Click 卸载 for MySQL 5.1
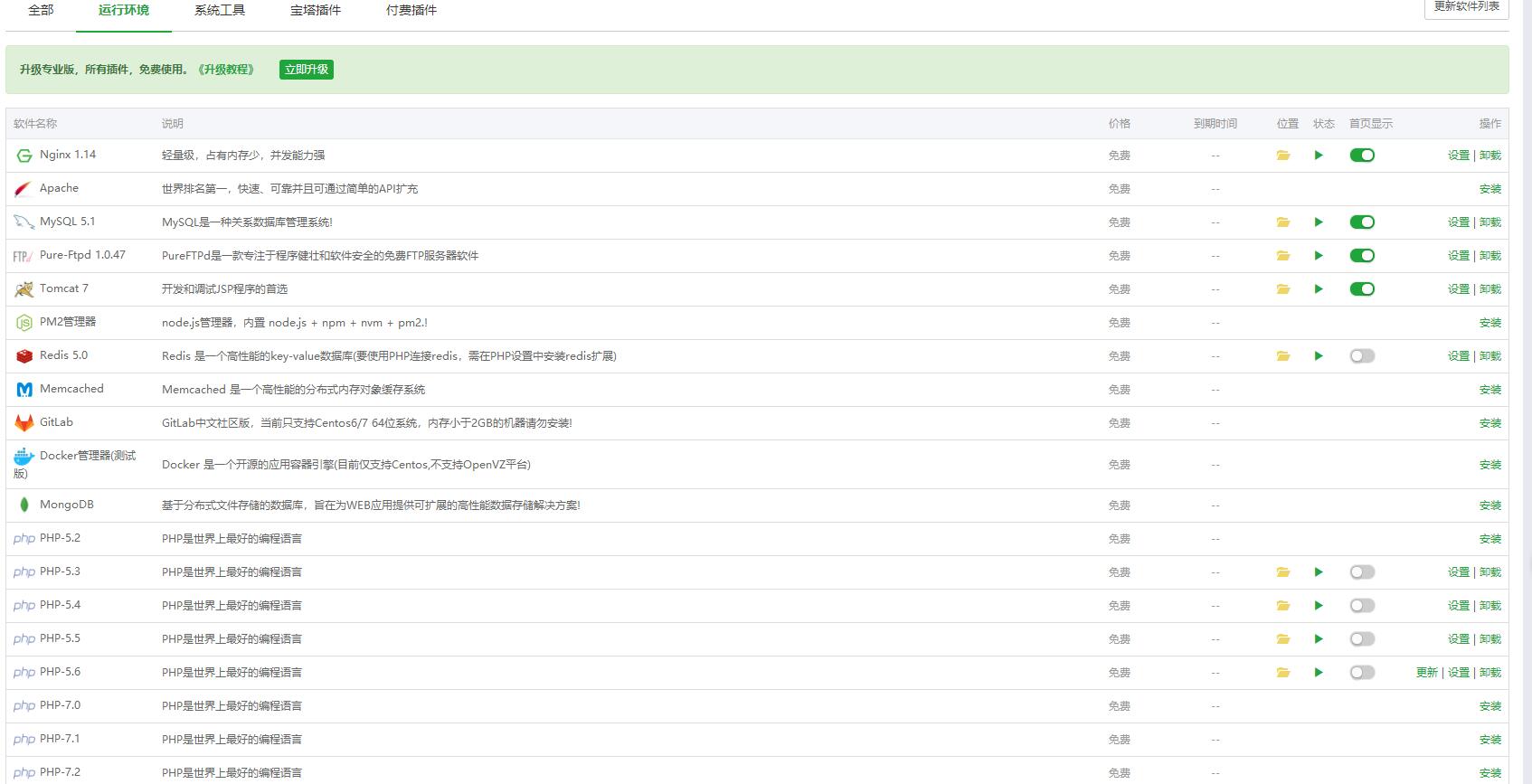 coord(1490,222)
